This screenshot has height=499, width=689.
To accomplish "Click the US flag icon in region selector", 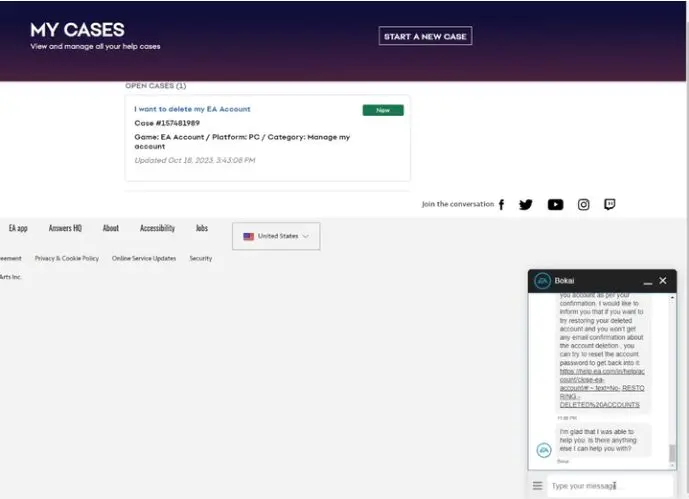I will pos(248,236).
